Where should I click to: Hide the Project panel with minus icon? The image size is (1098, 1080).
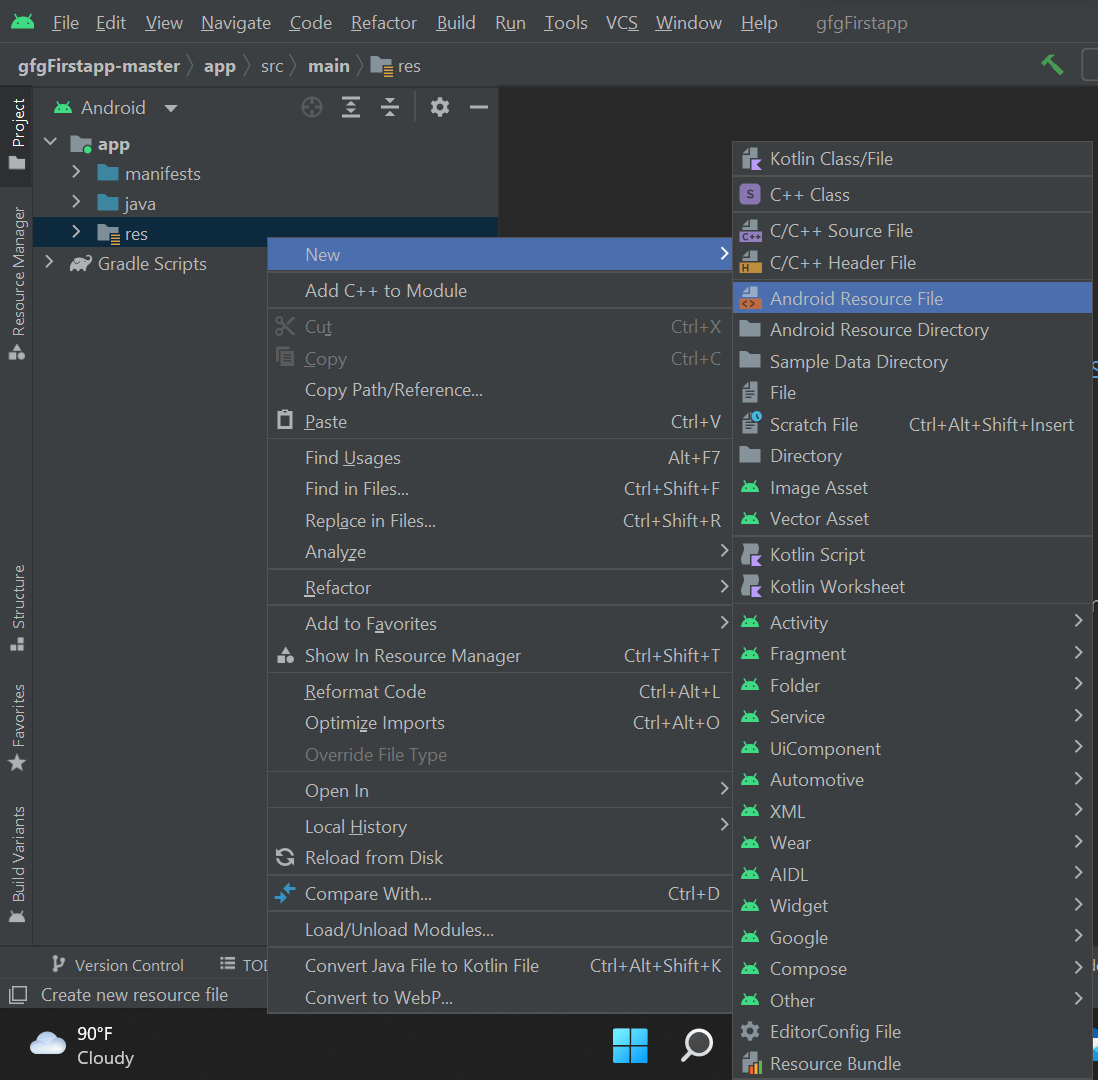point(479,107)
